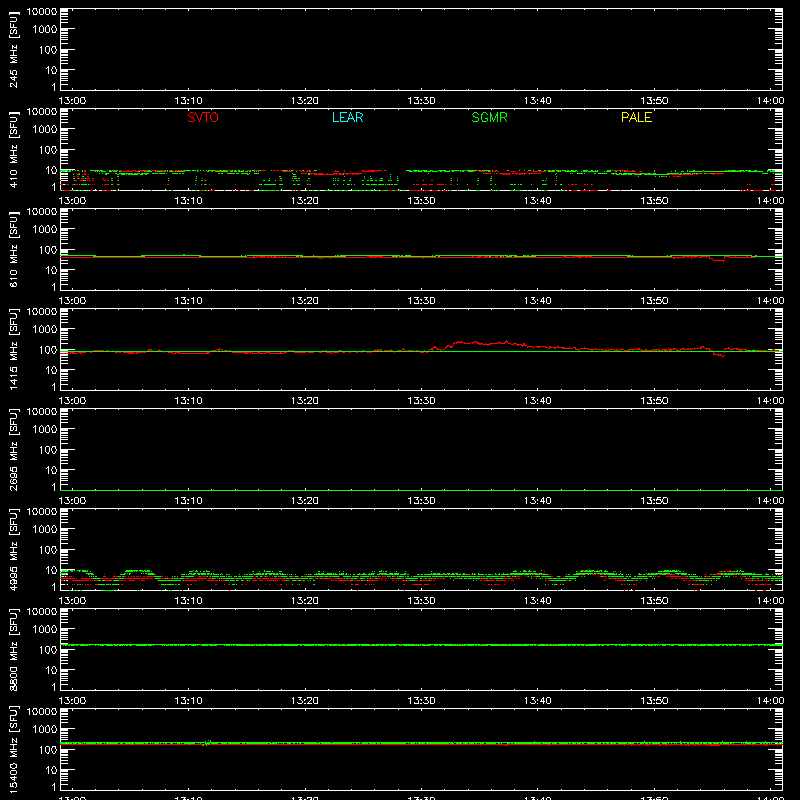Select the 1415 MHz [SFU] axis title

coord(13,349)
